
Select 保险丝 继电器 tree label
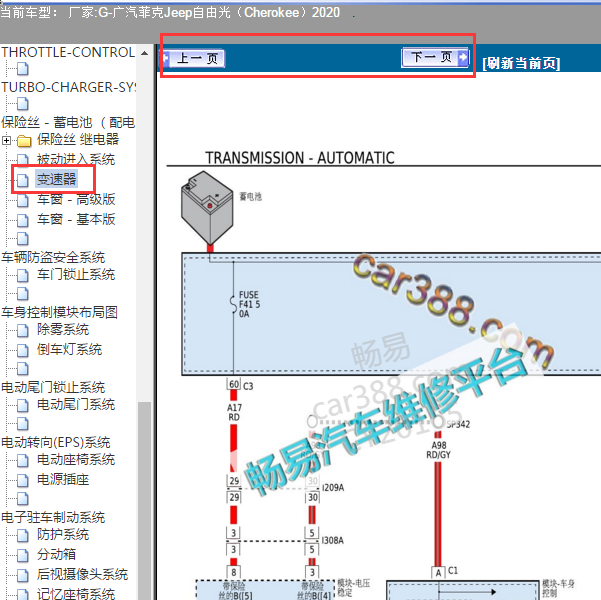[78, 140]
